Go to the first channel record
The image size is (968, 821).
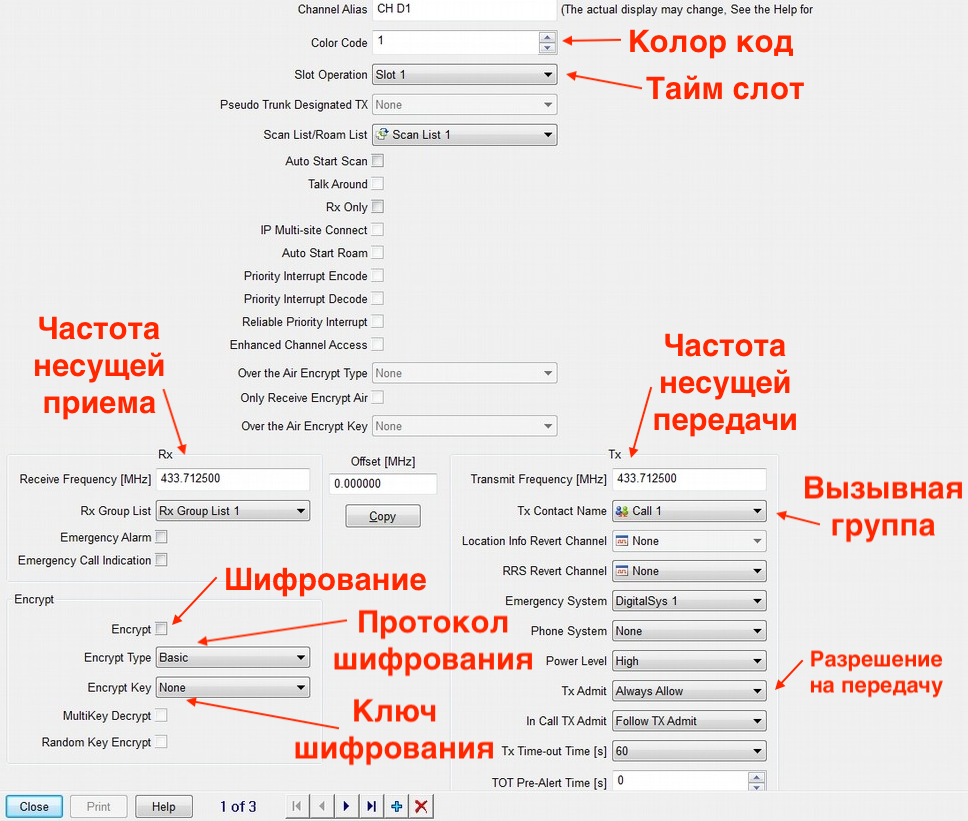(297, 805)
